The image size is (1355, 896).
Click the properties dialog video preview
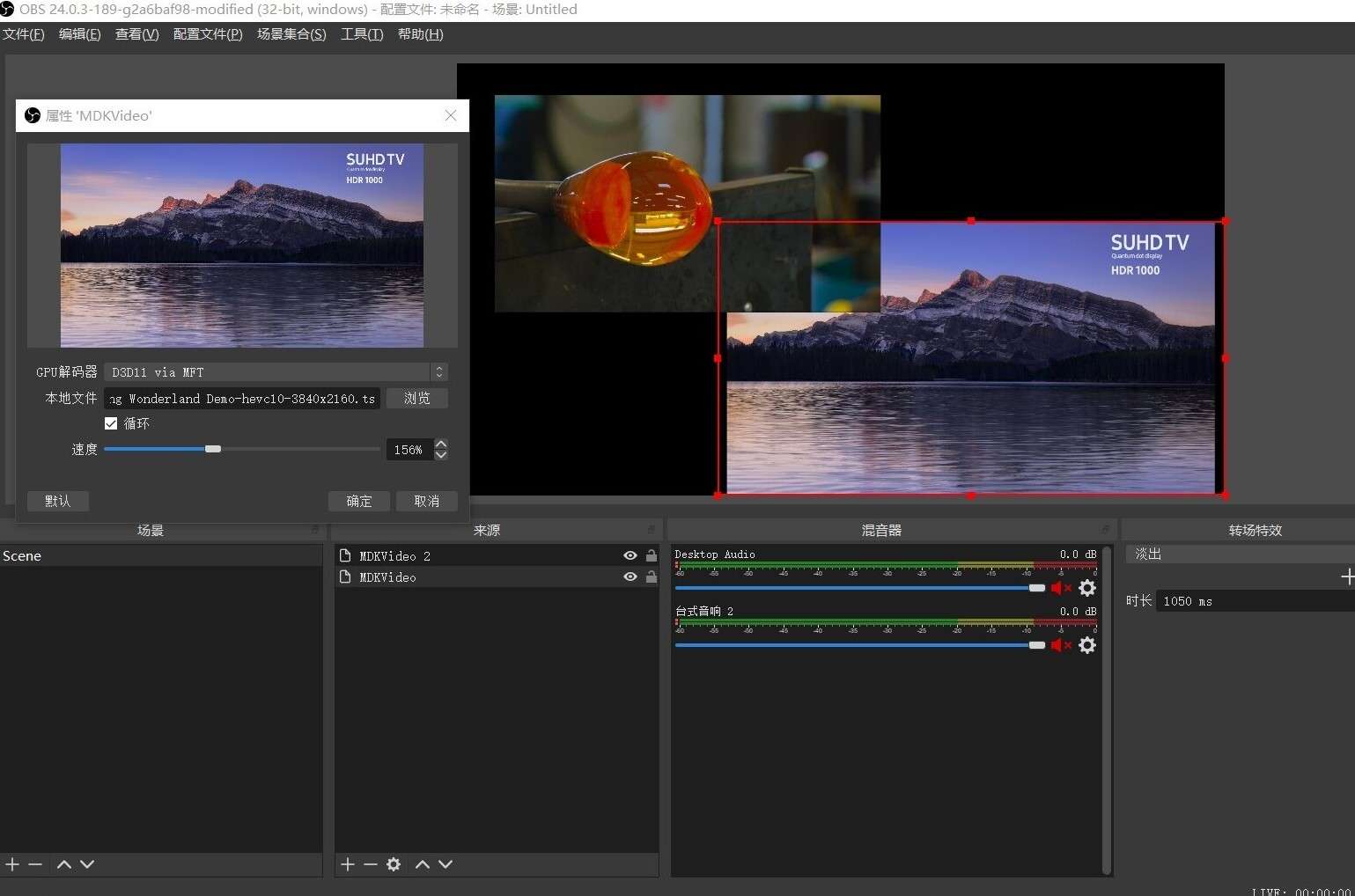tap(242, 246)
